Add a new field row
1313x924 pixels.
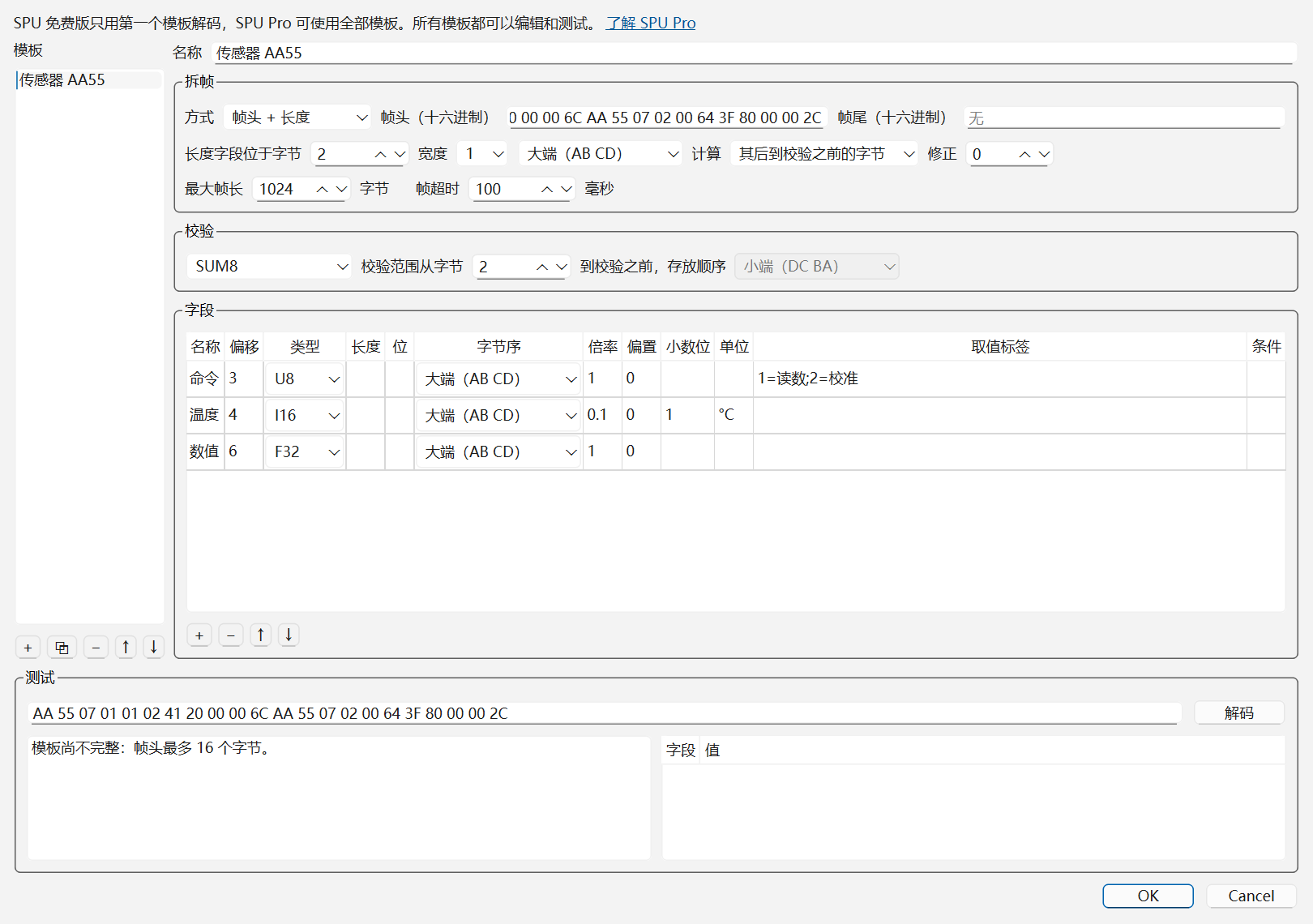coord(199,635)
